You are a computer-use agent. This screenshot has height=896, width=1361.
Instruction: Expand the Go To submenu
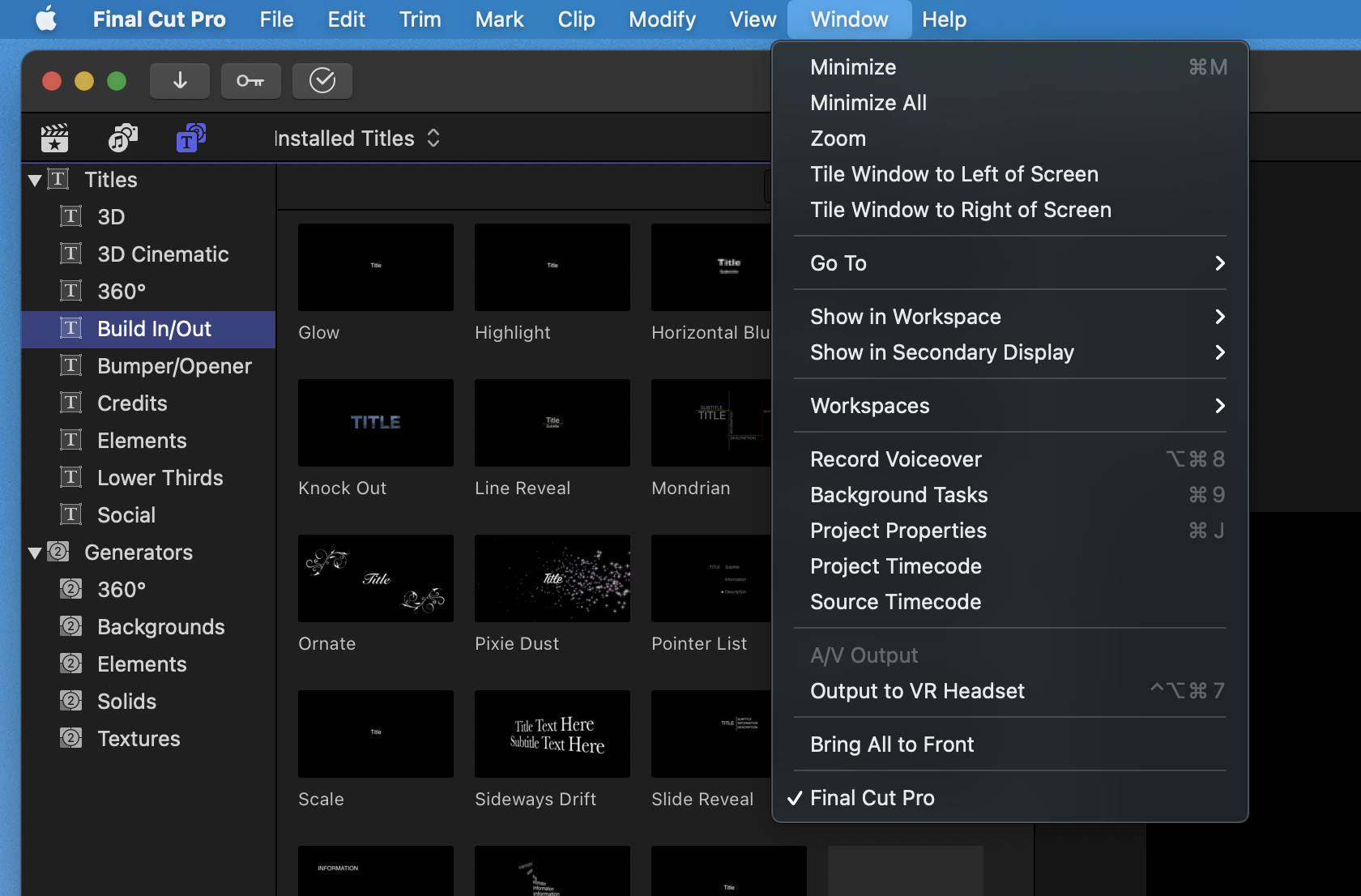point(1010,263)
